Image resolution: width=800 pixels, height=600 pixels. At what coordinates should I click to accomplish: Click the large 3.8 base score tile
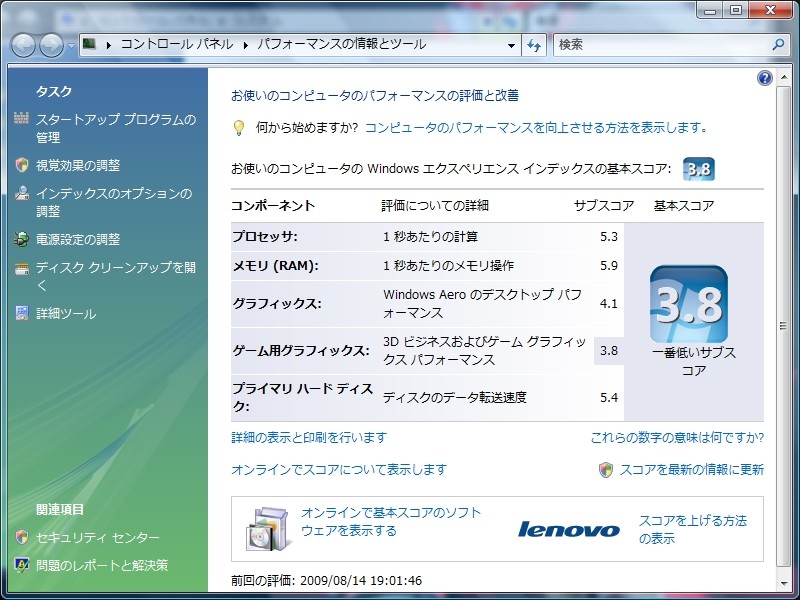(x=689, y=305)
